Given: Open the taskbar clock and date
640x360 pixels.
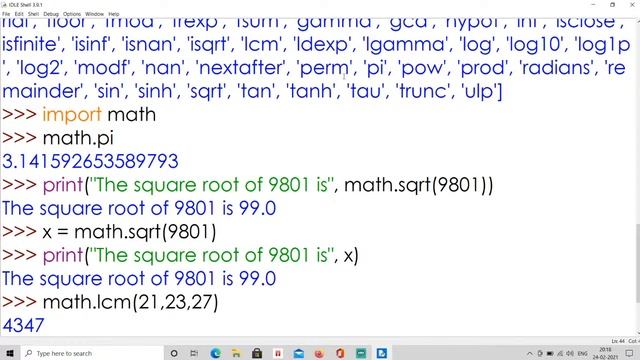Looking at the screenshot, I should pos(606,353).
